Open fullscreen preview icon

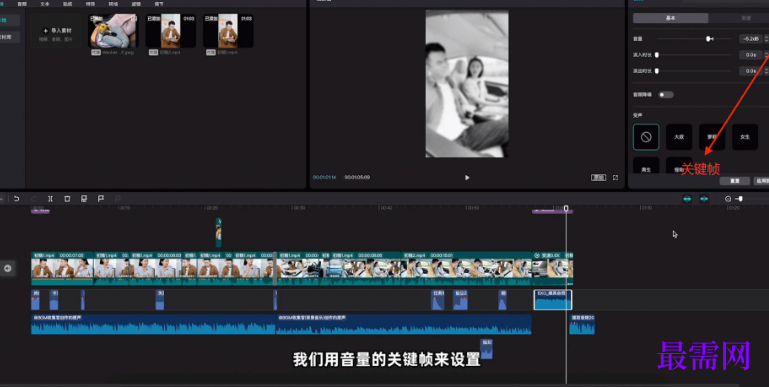click(615, 178)
